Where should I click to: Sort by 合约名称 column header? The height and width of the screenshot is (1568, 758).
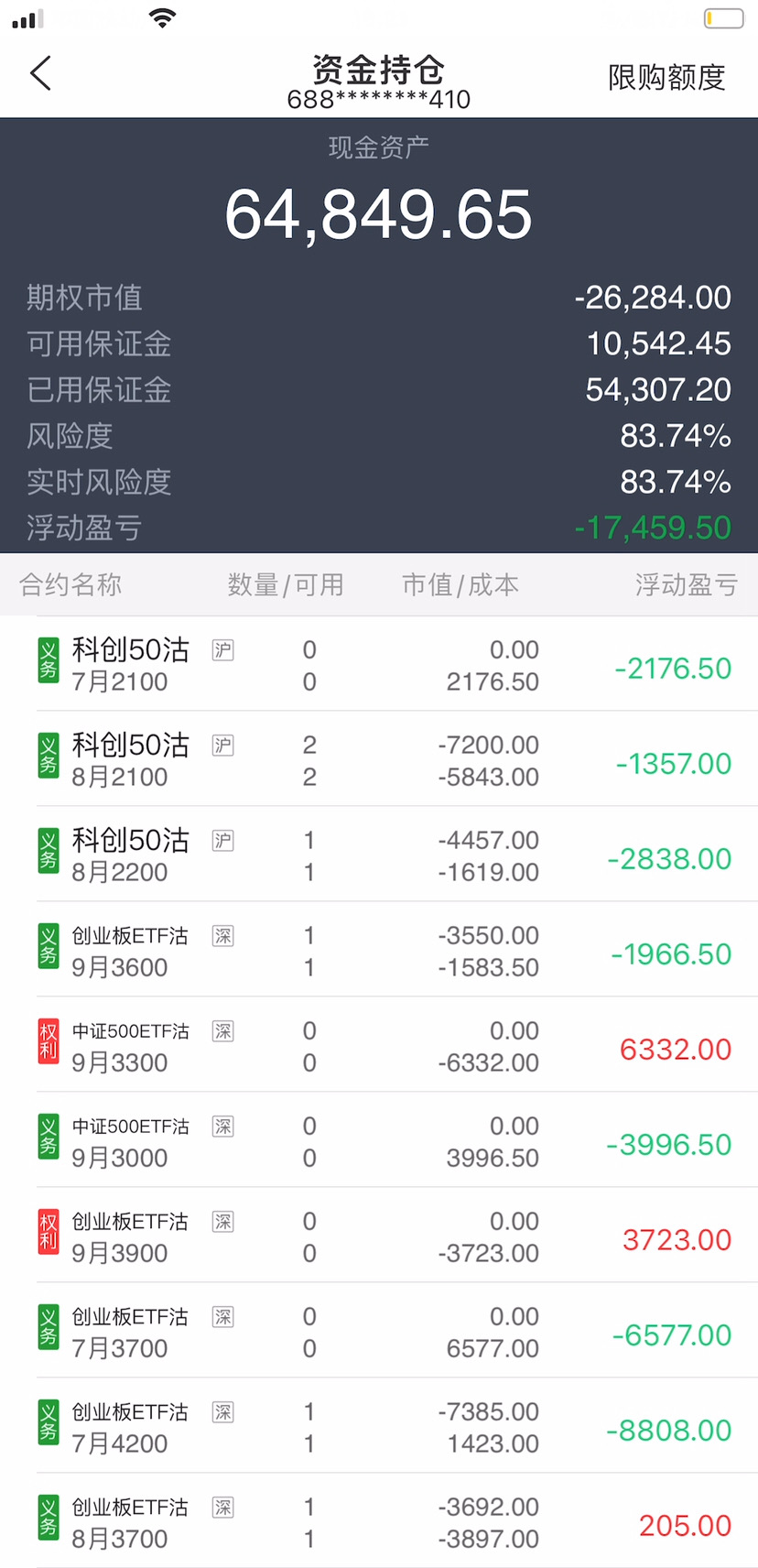click(x=70, y=585)
